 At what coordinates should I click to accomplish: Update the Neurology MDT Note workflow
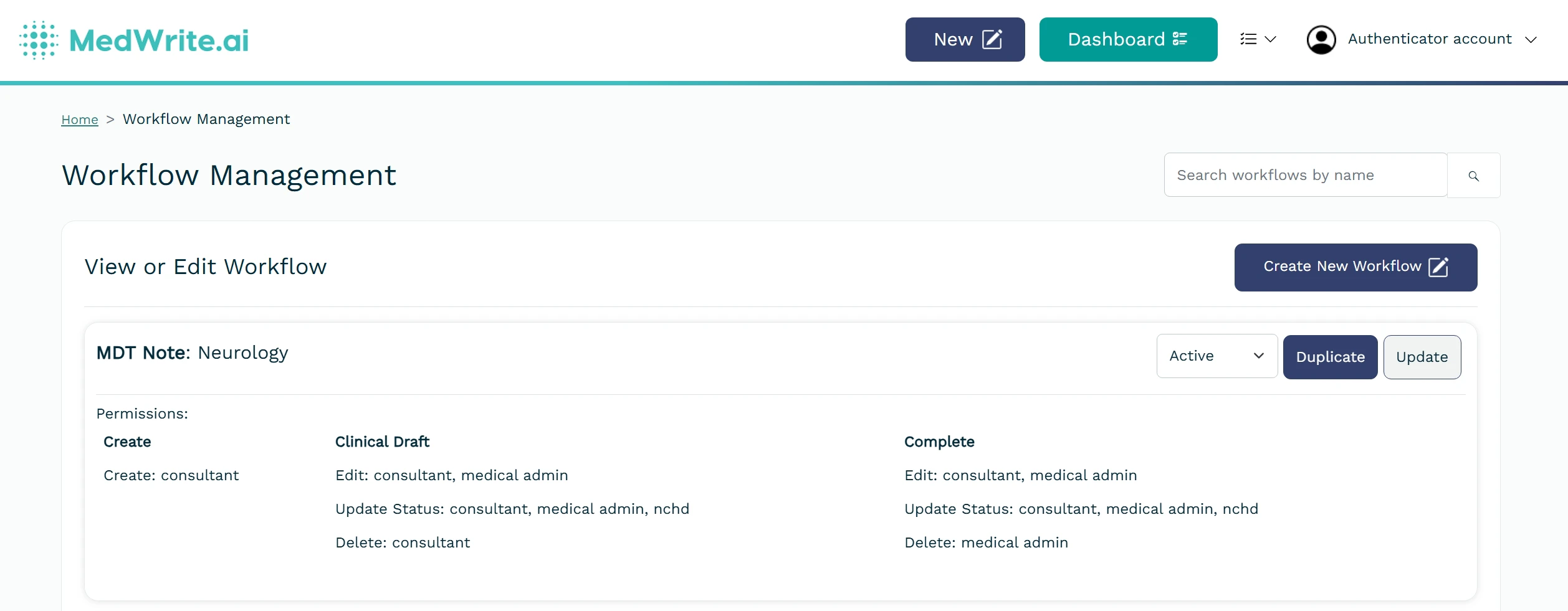coord(1422,356)
